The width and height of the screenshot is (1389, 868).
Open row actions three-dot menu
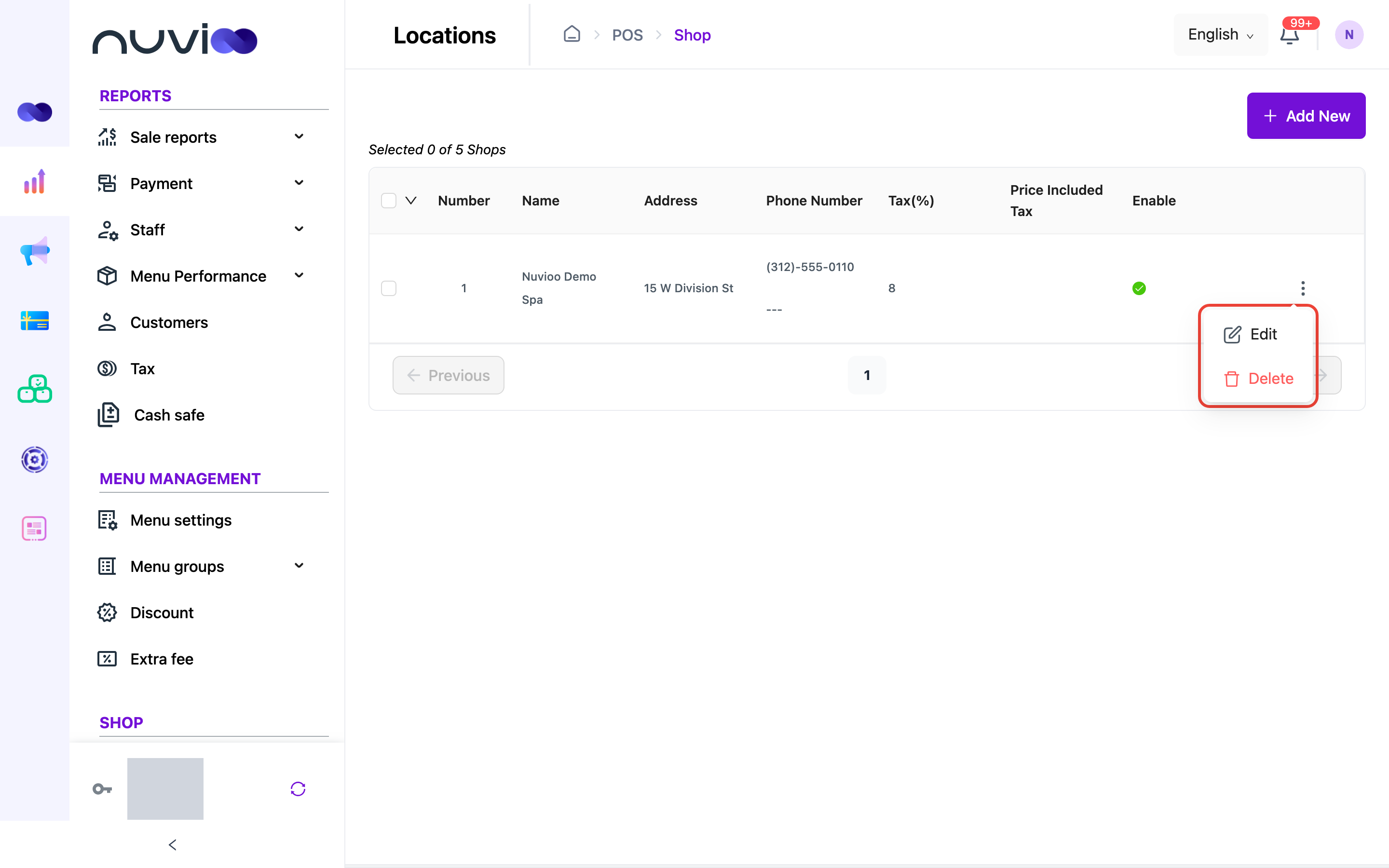(x=1302, y=288)
